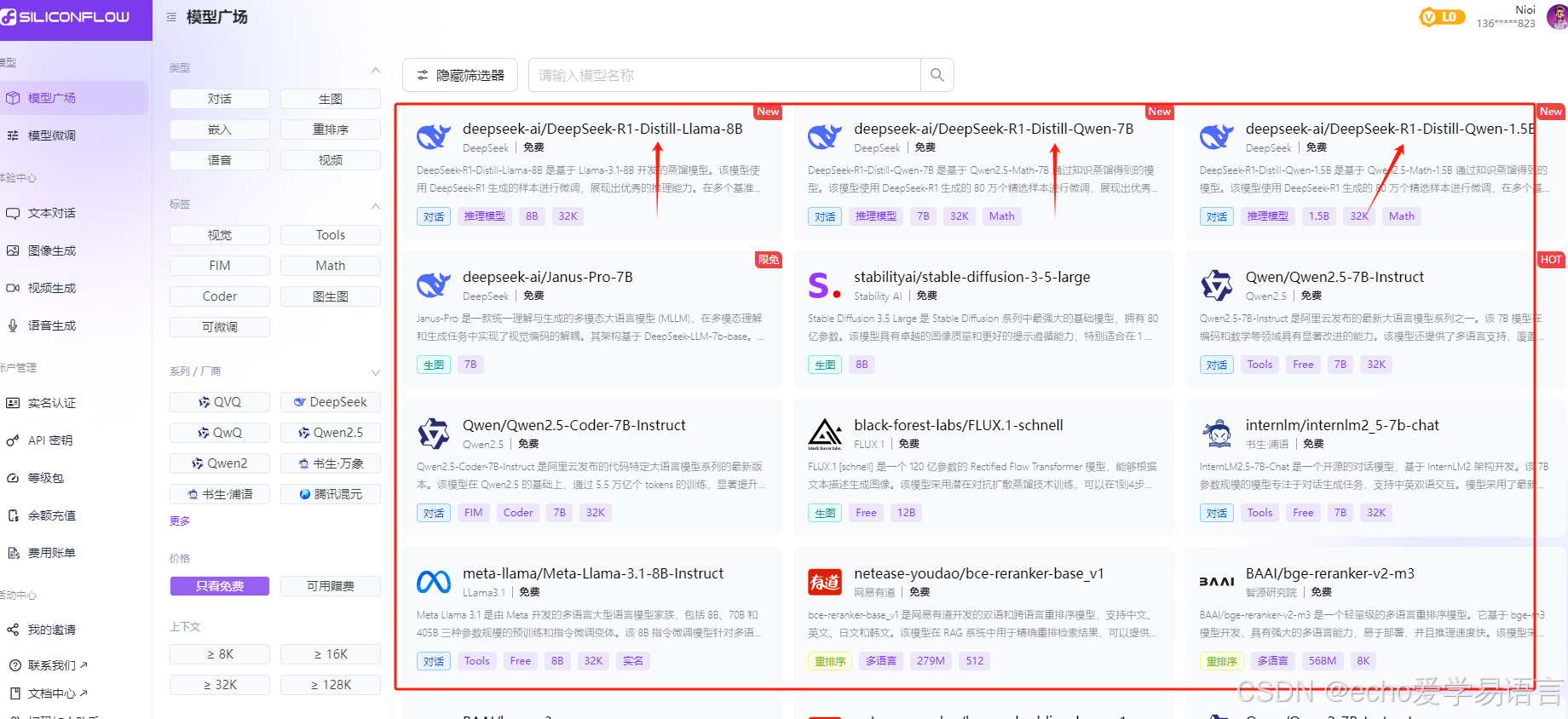
Task: Click DeepSeek-R1-Distill-Llama-8B whale icon
Action: click(434, 136)
